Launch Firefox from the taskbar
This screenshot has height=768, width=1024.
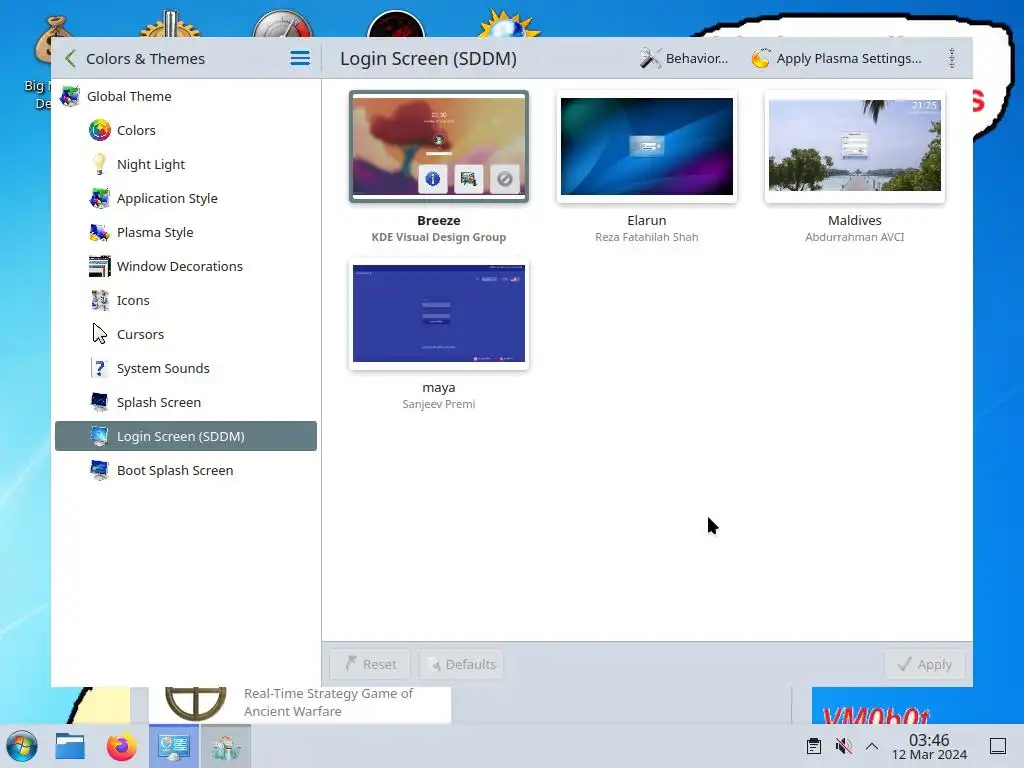tap(121, 746)
